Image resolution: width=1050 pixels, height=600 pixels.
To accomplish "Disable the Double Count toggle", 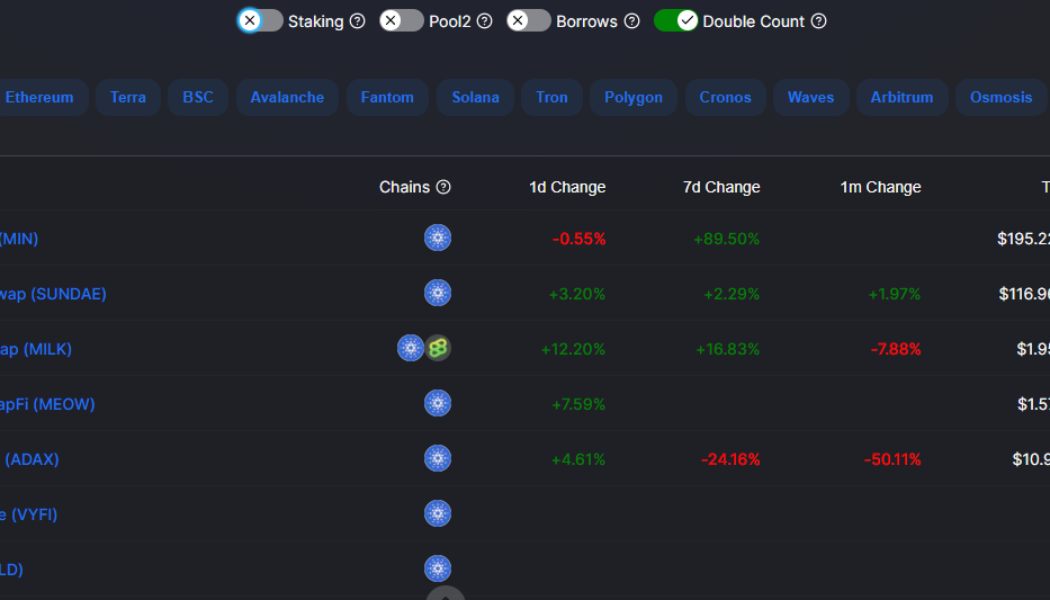I will [675, 21].
